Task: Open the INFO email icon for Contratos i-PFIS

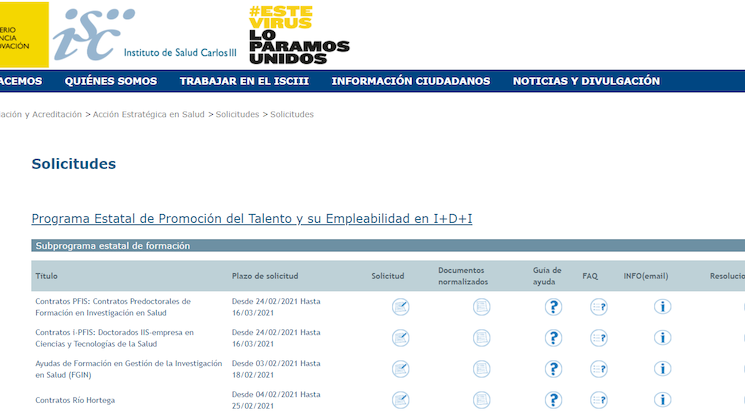Action: point(662,338)
